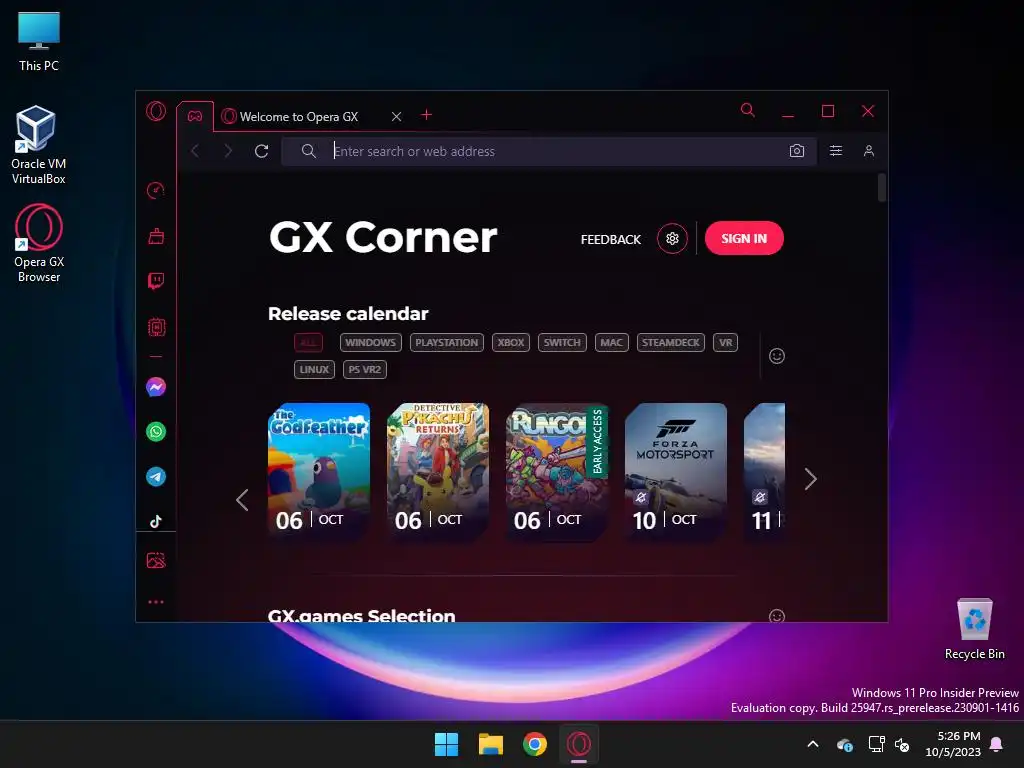Toggle the PLAYSTATION platform filter
The height and width of the screenshot is (768, 1024).
click(447, 342)
